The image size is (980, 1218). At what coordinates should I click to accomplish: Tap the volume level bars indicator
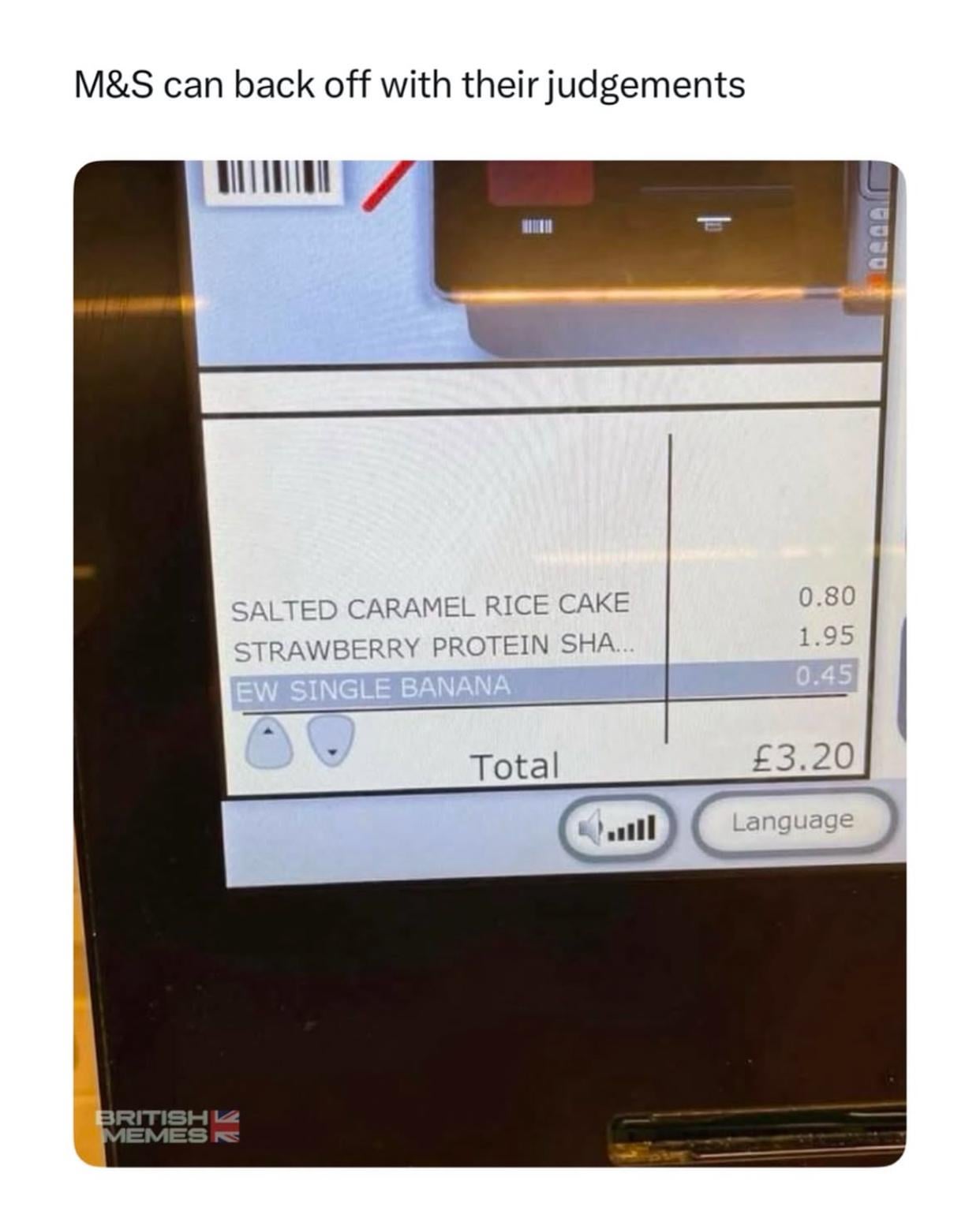(633, 828)
